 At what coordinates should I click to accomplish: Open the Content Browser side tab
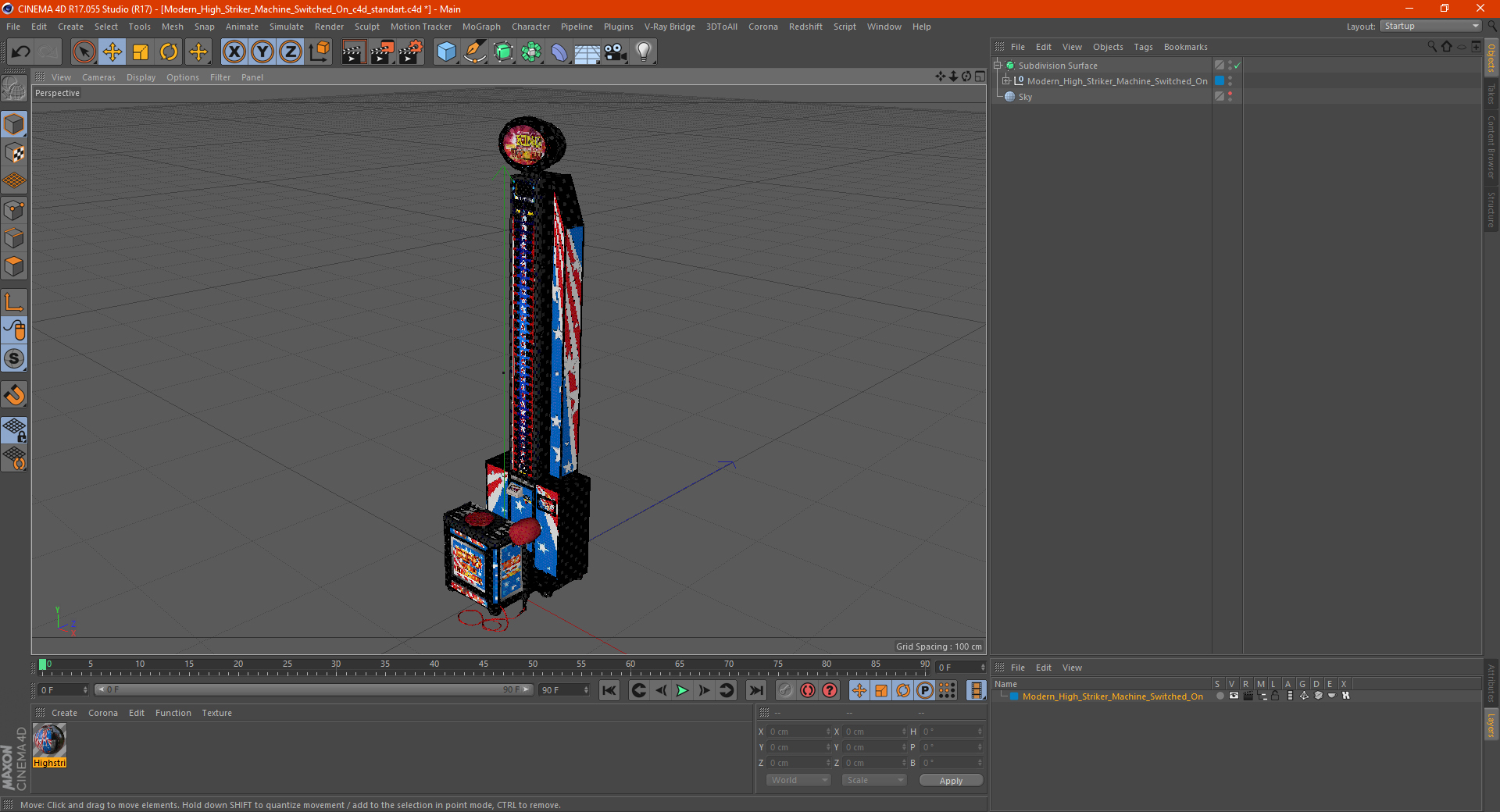pyautogui.click(x=1491, y=148)
